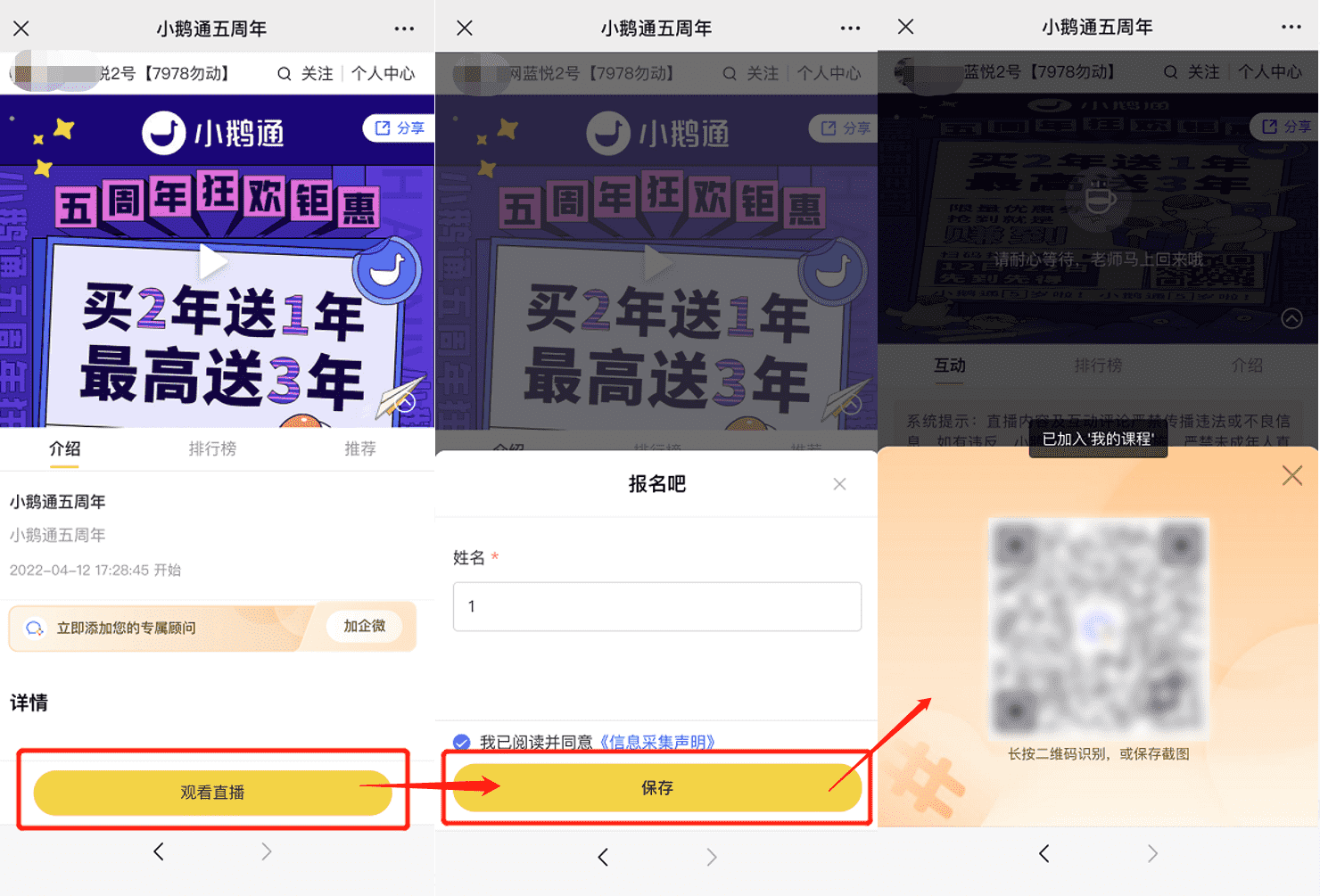Click the 分享 share button on the left banner
The height and width of the screenshot is (896, 1320).
[400, 128]
